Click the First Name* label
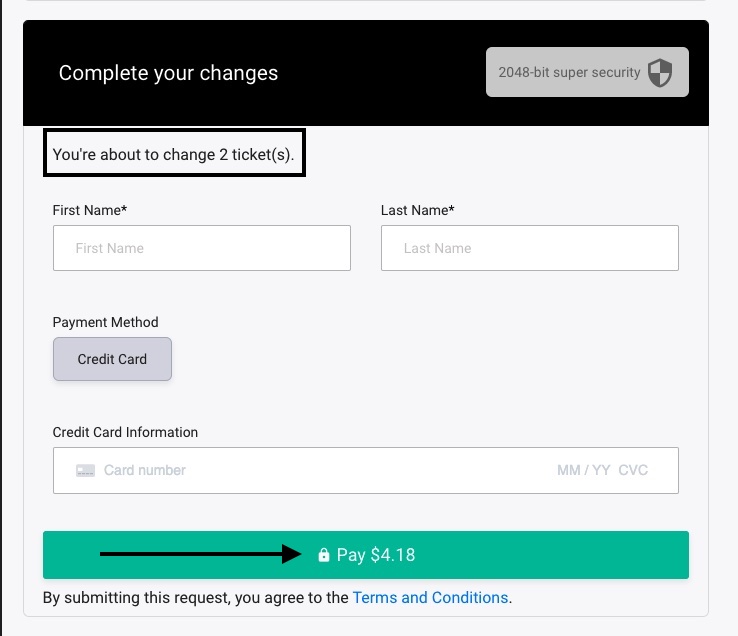Screen dimensions: 738x636 (89, 210)
